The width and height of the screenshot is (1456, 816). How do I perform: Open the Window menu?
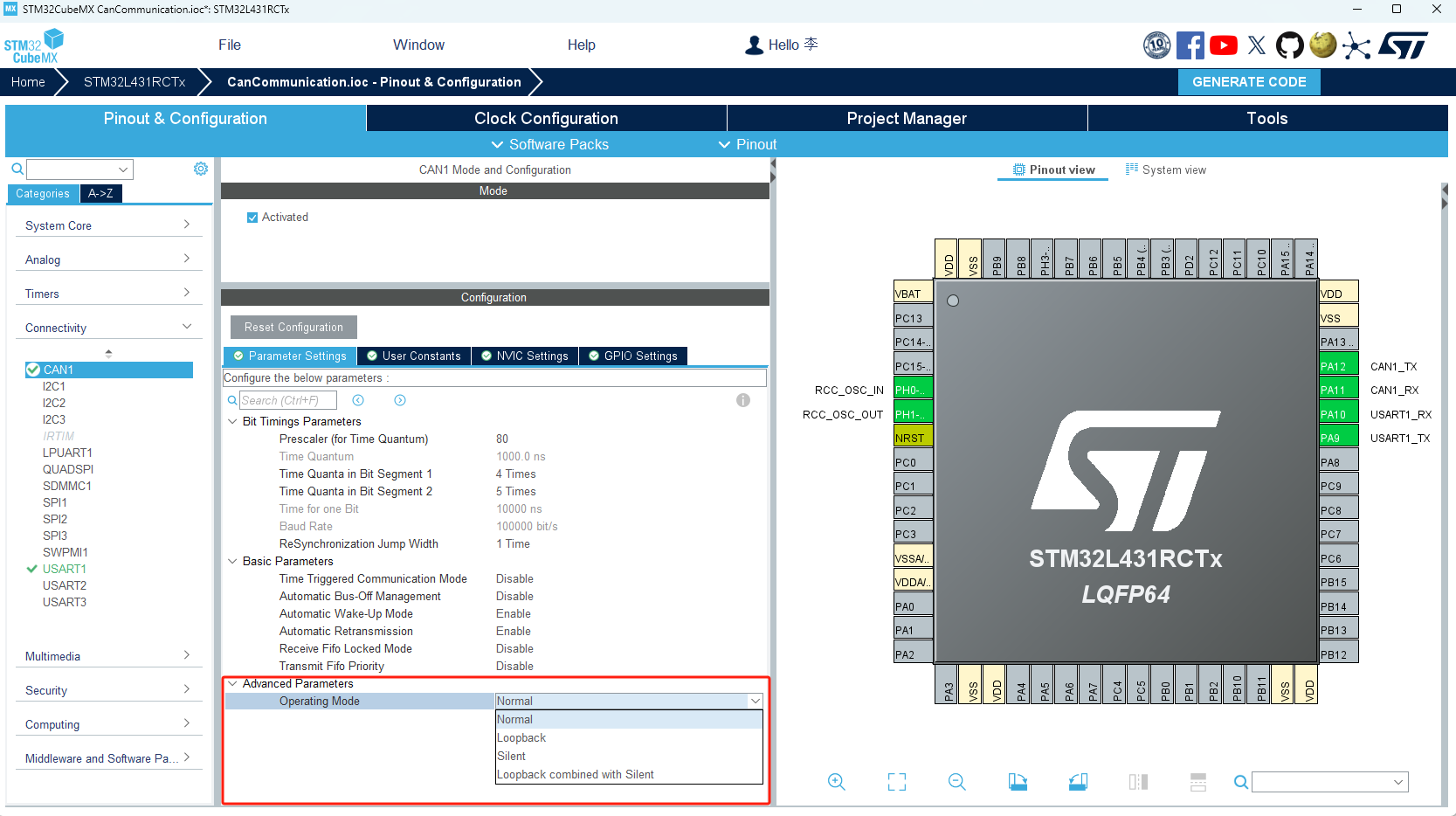pos(418,45)
